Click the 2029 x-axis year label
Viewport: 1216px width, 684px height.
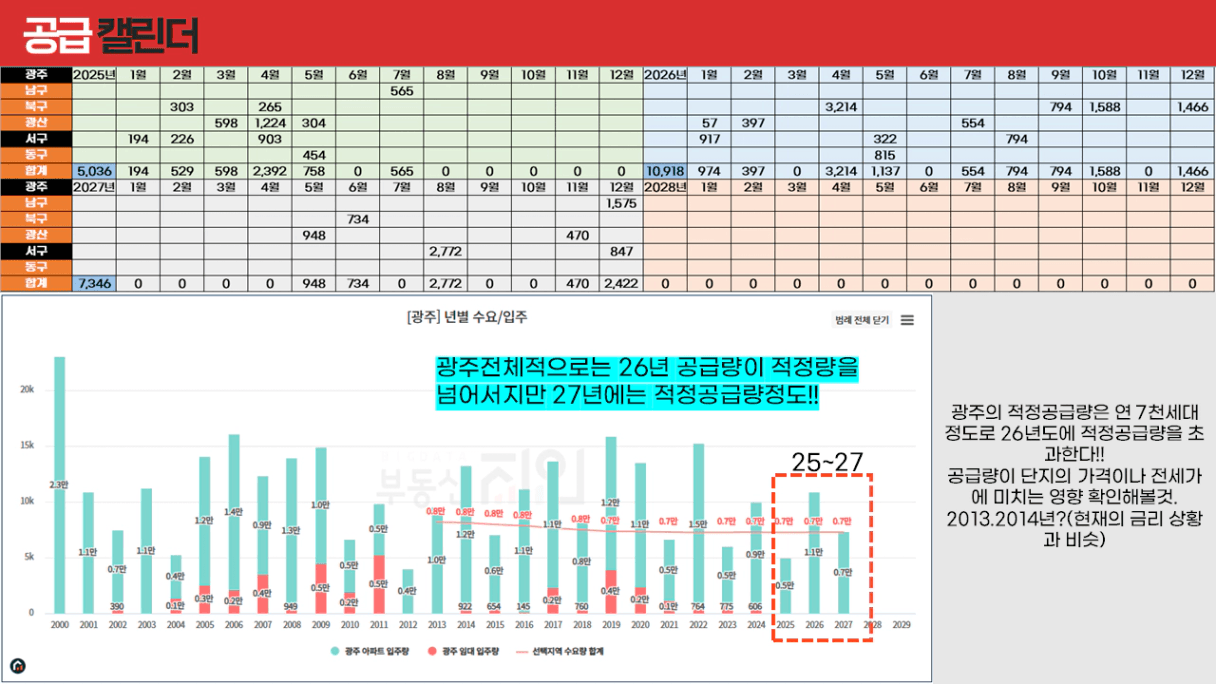[901, 624]
